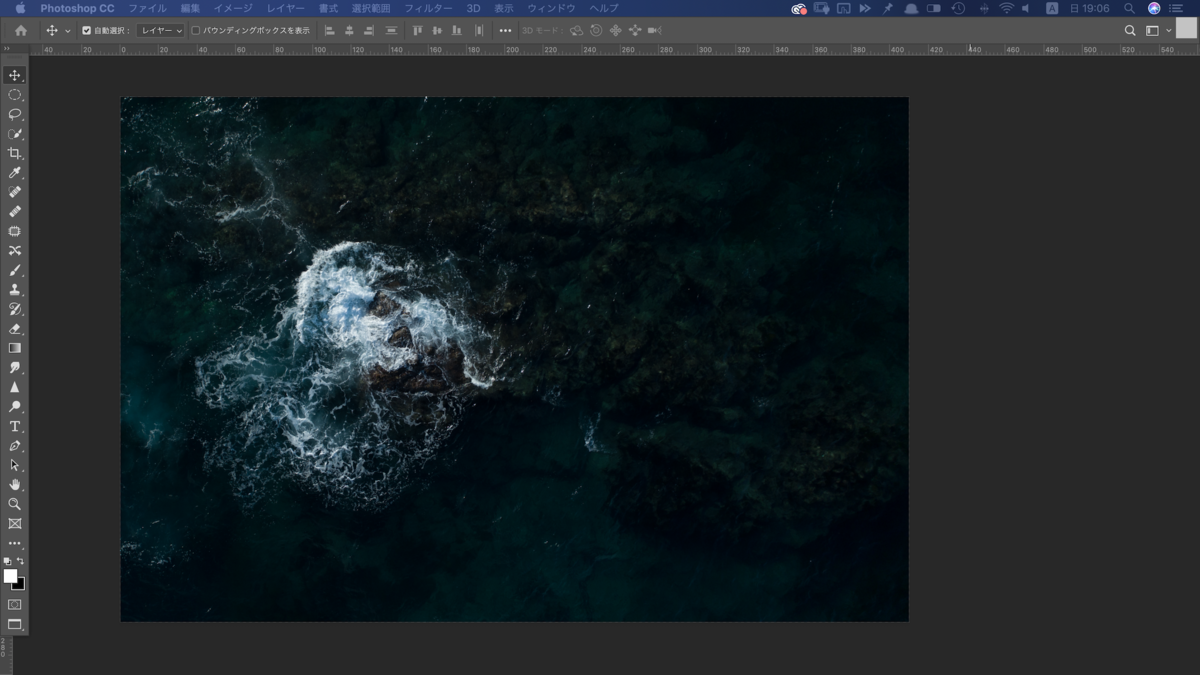This screenshot has width=1200, height=675.
Task: Select the Gradient tool
Action: point(15,348)
